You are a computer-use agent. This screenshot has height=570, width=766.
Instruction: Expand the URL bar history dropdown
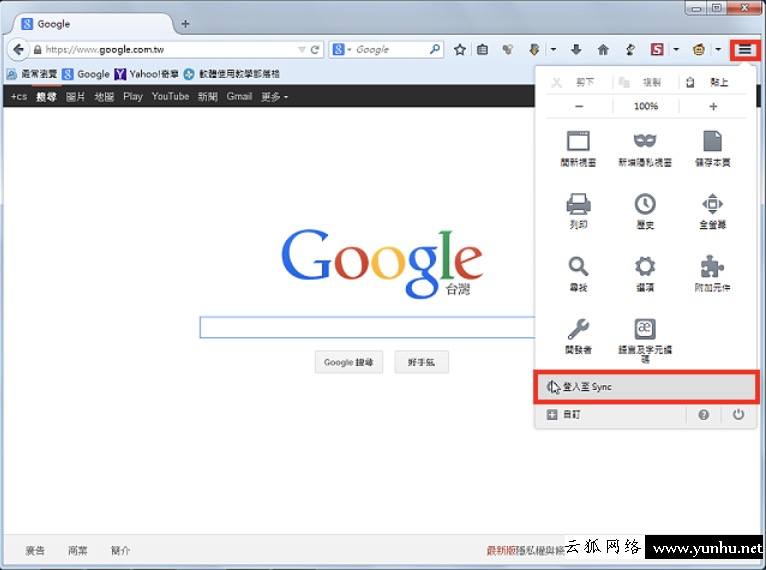coord(301,49)
